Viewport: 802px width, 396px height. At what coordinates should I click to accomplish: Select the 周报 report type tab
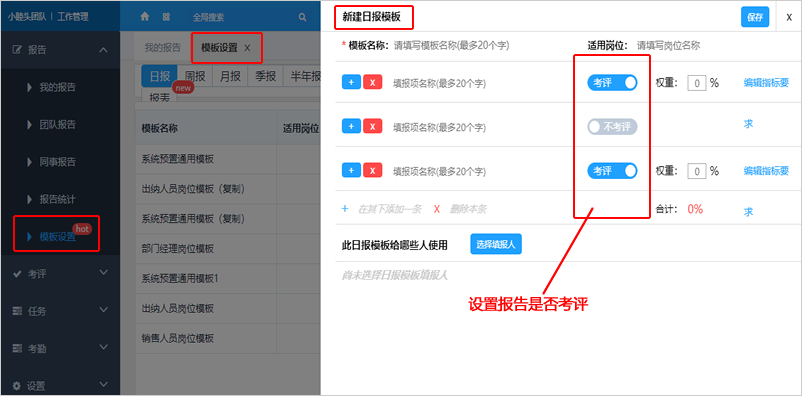click(195, 76)
